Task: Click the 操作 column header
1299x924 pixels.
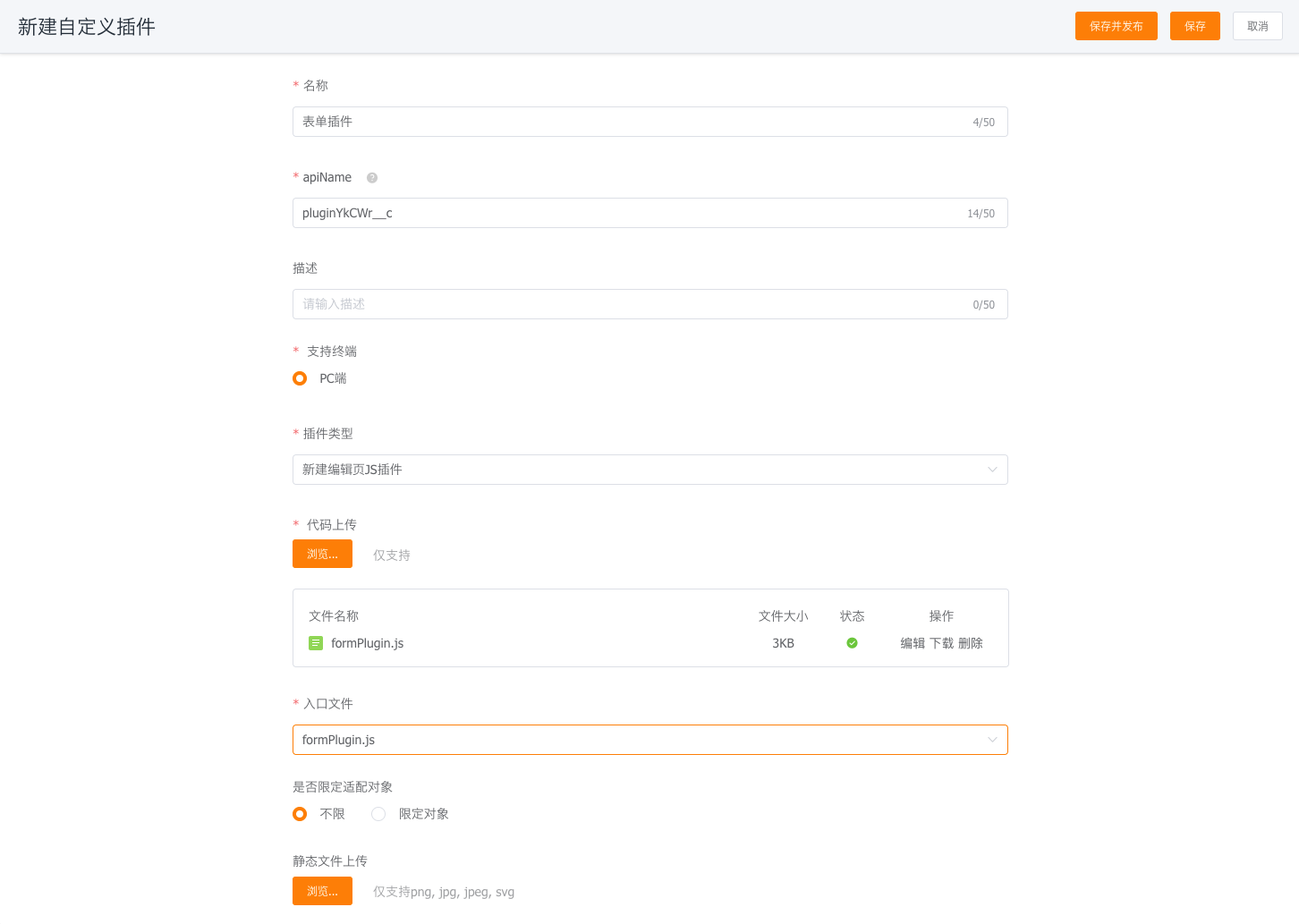Action: pos(942,616)
